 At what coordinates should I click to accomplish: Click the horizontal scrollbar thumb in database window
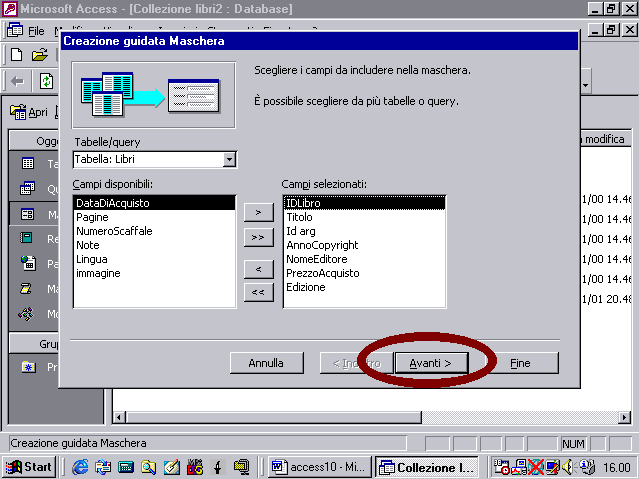coord(273,417)
